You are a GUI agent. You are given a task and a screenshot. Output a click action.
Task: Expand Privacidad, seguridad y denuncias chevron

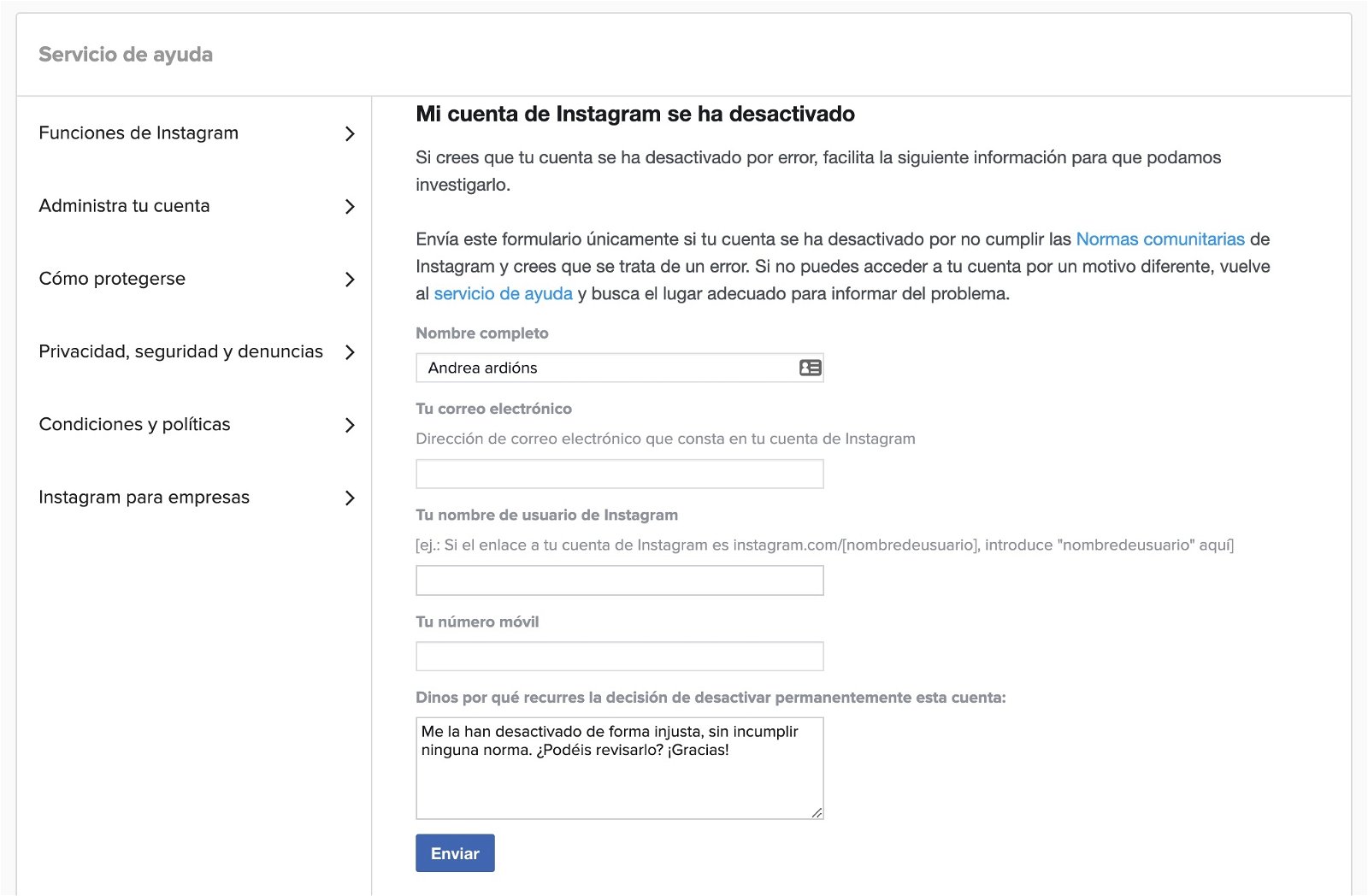[x=349, y=352]
